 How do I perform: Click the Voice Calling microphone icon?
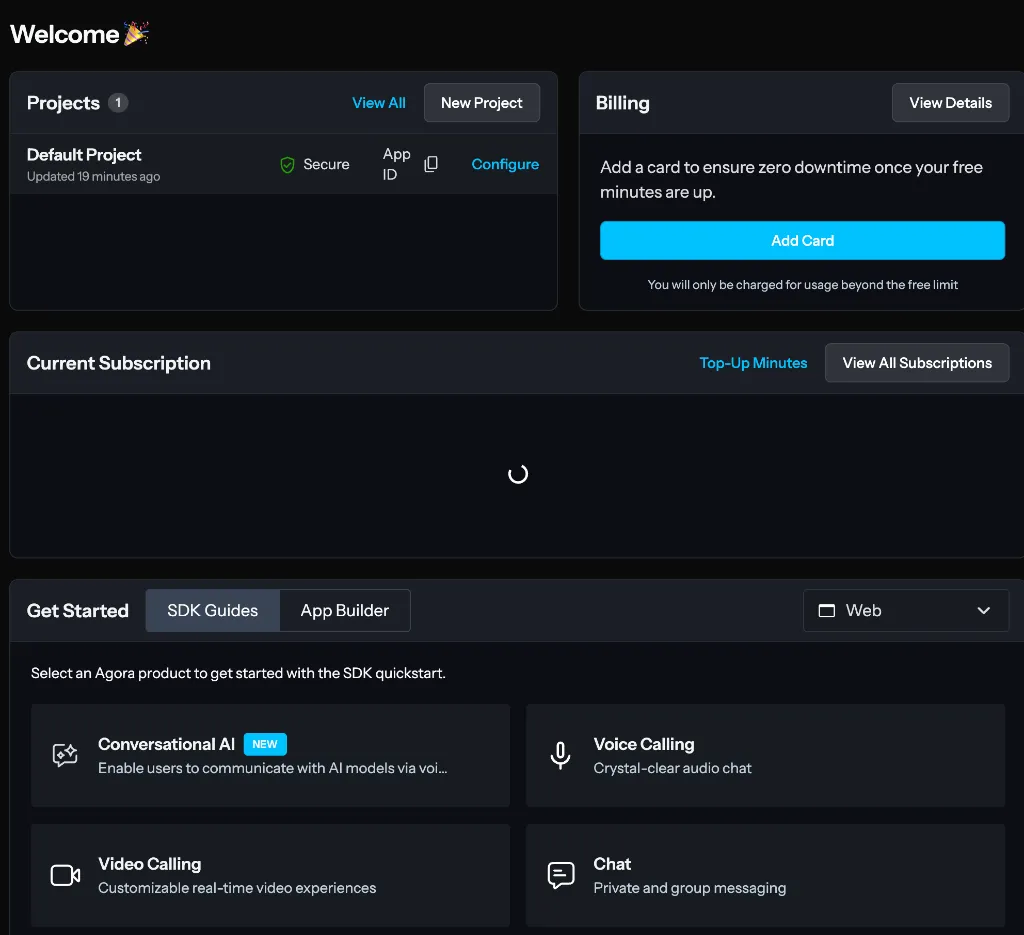560,755
